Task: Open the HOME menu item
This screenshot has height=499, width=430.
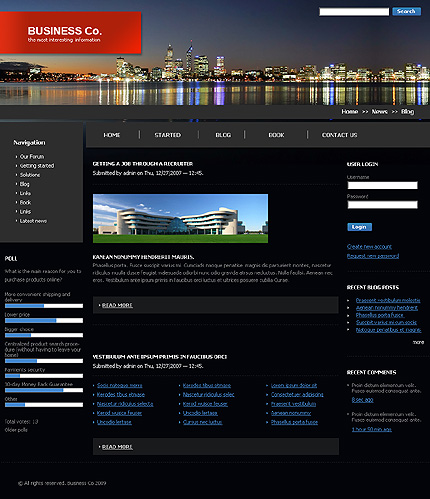Action: pyautogui.click(x=112, y=135)
